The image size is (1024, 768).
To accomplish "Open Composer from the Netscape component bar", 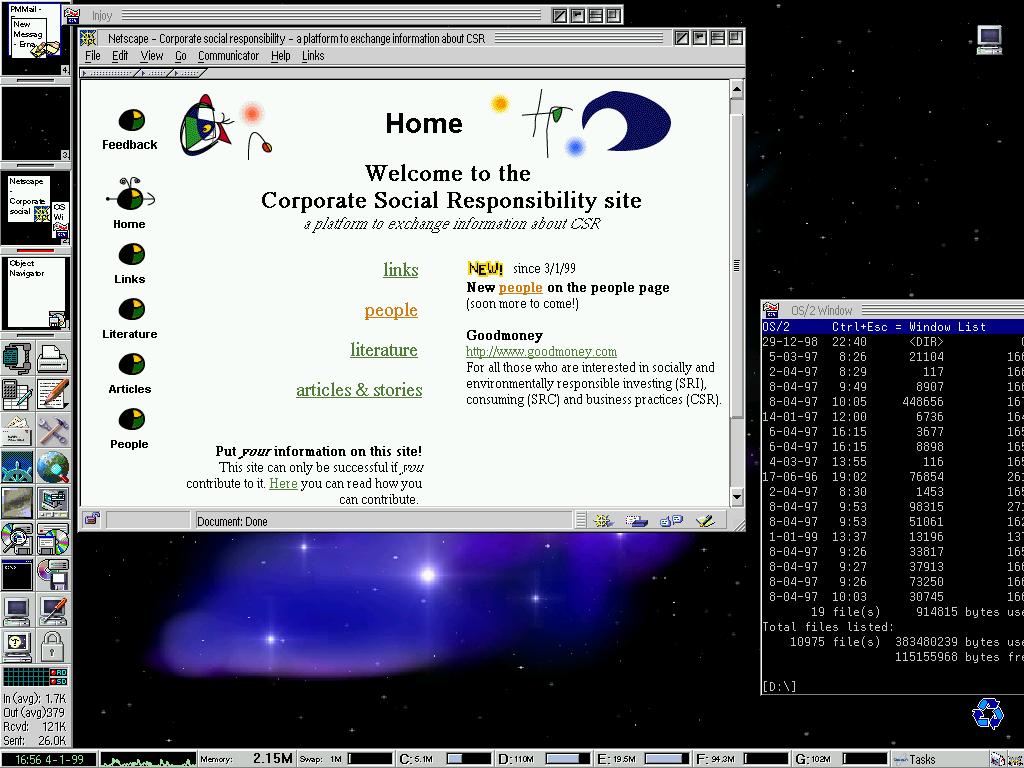I will click(x=705, y=520).
